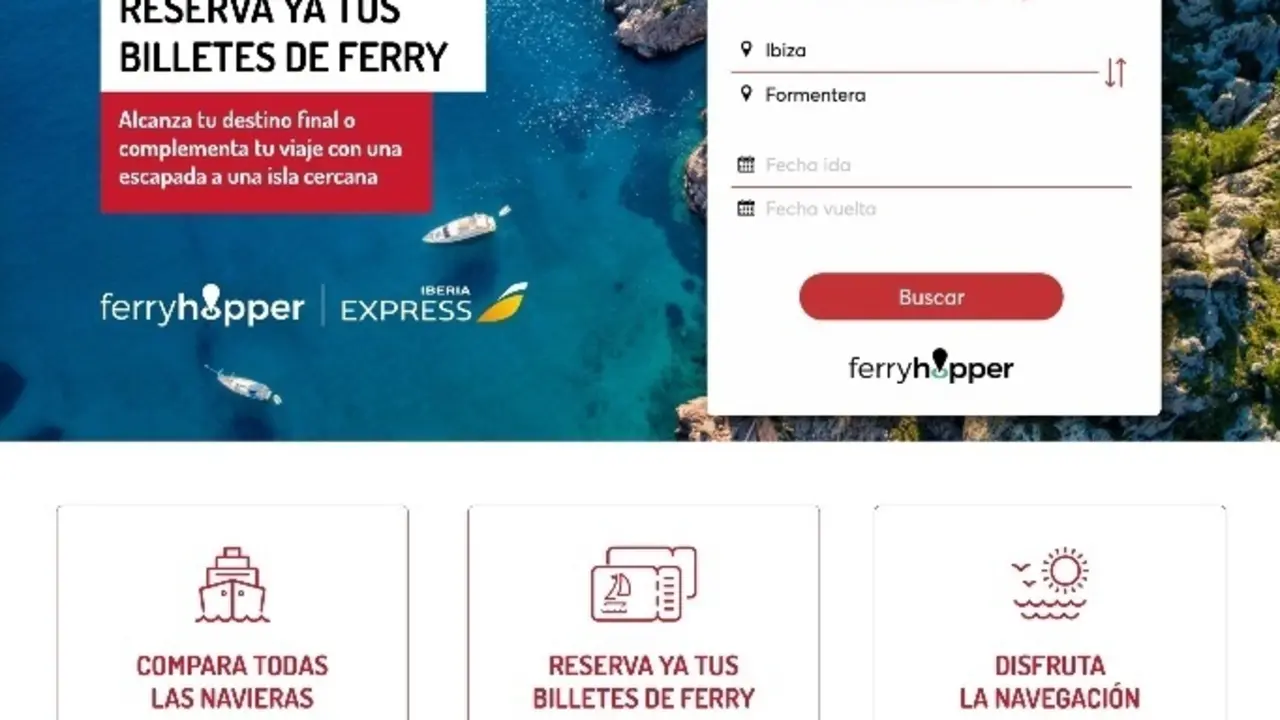This screenshot has height=720, width=1280.
Task: Open the Fecha ida date picker
Action: coord(931,165)
